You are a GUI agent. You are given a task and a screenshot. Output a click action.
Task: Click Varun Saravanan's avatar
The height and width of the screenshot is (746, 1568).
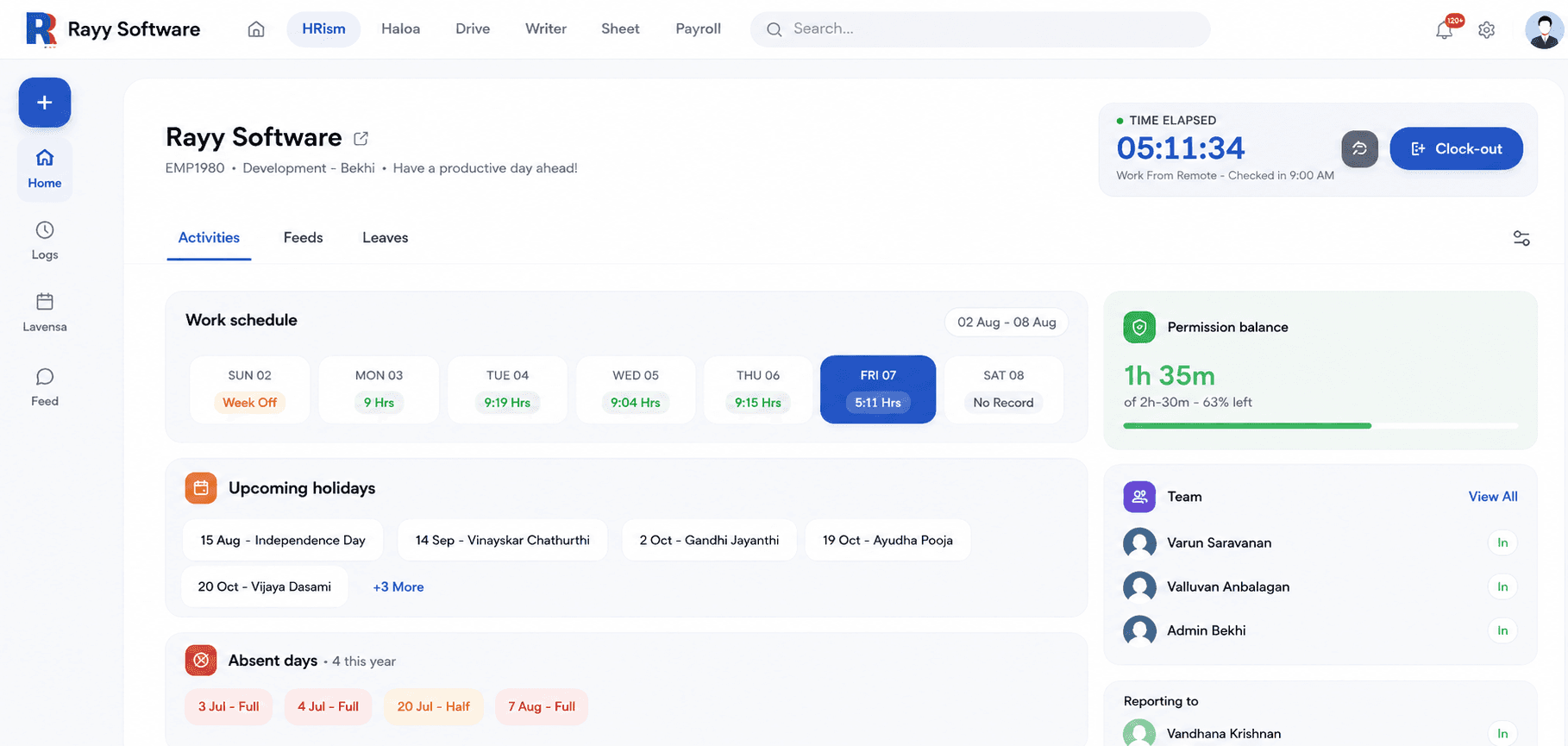(x=1139, y=542)
